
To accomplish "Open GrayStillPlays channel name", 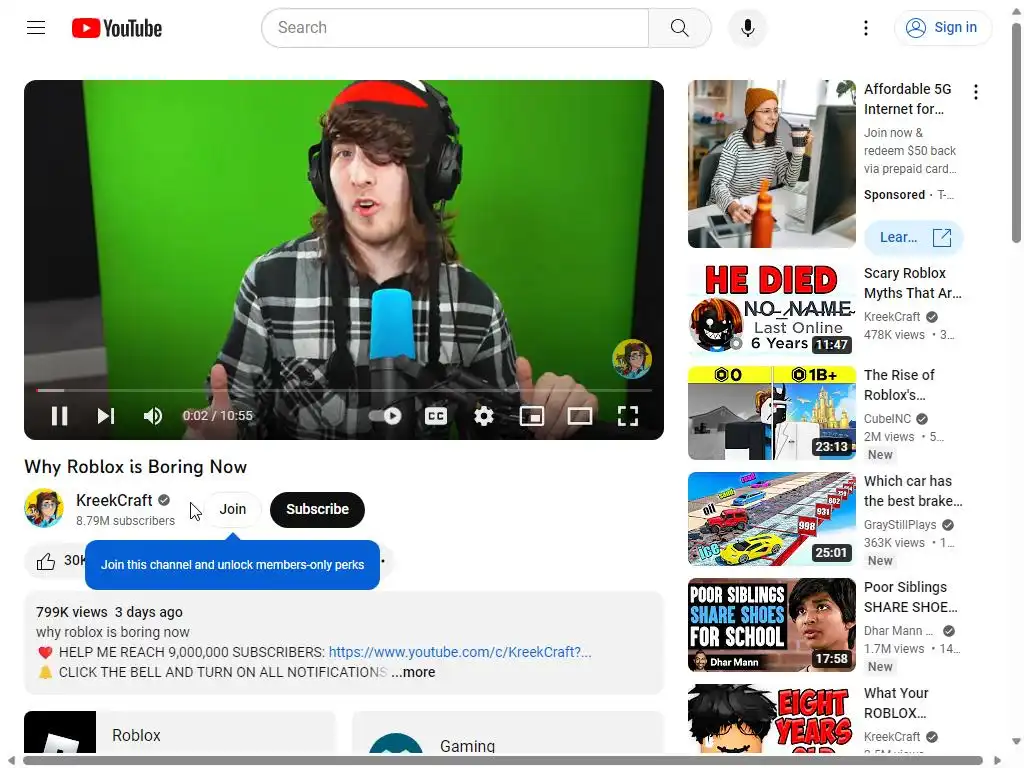I will coord(900,524).
